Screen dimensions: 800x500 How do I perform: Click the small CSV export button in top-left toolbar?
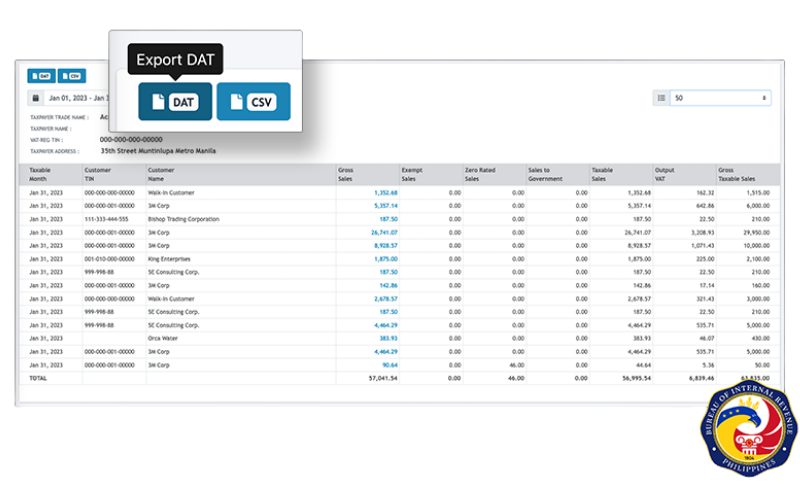click(x=71, y=75)
